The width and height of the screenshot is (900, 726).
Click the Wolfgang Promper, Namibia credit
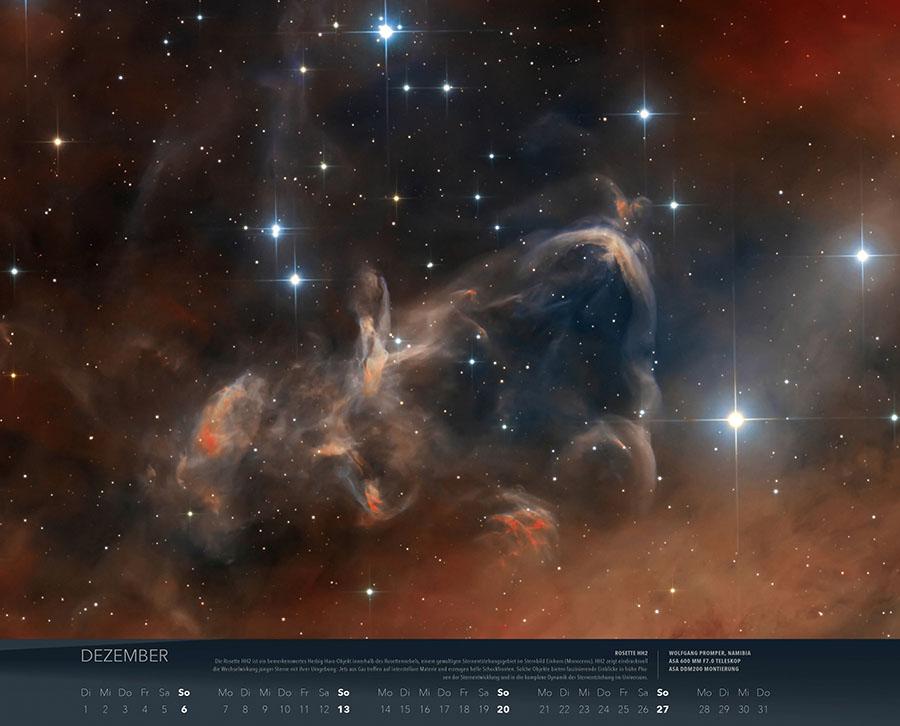click(x=709, y=652)
